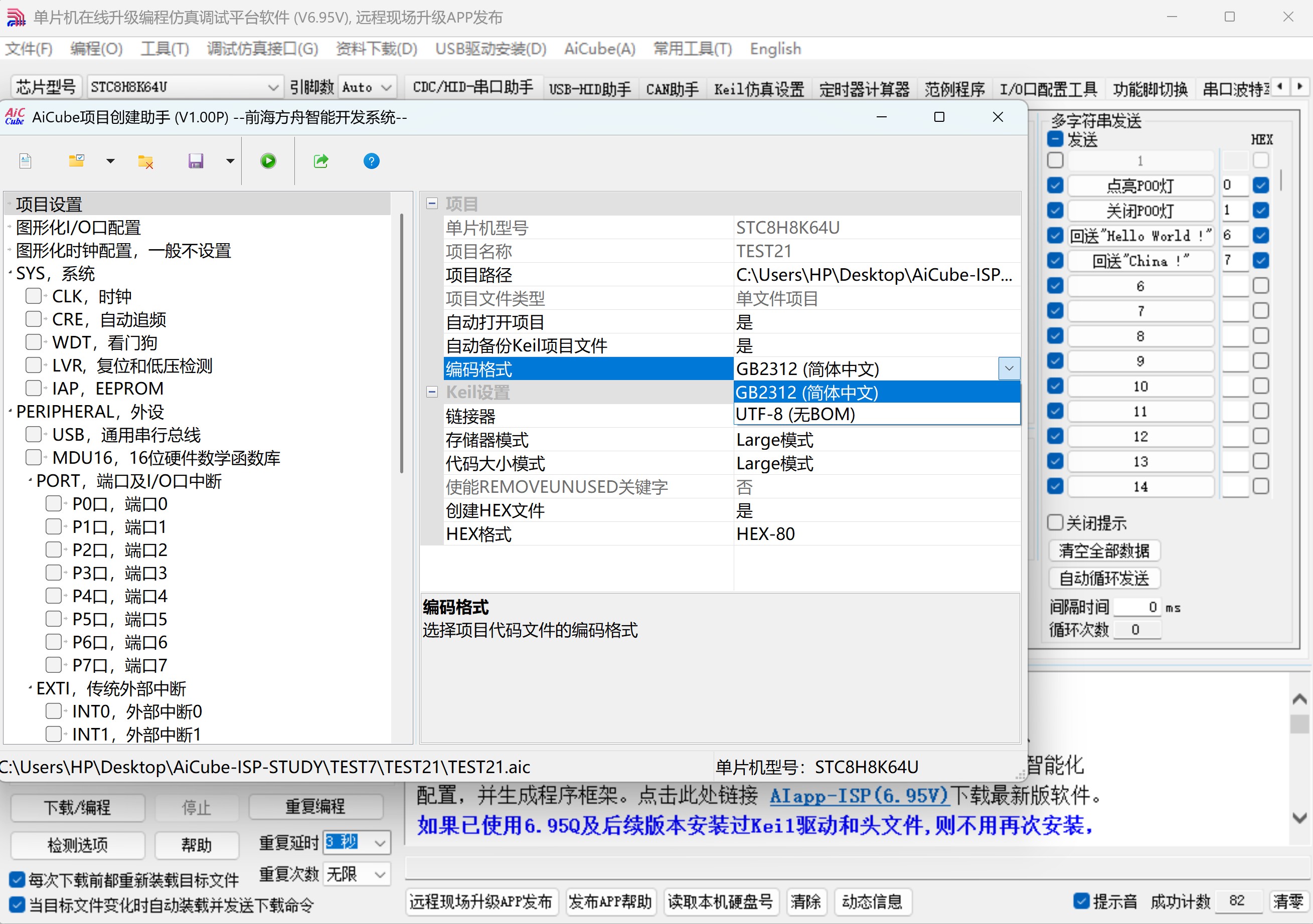1313x924 pixels.
Task: Click the 间隔时间 ms input field
Action: tap(1138, 607)
